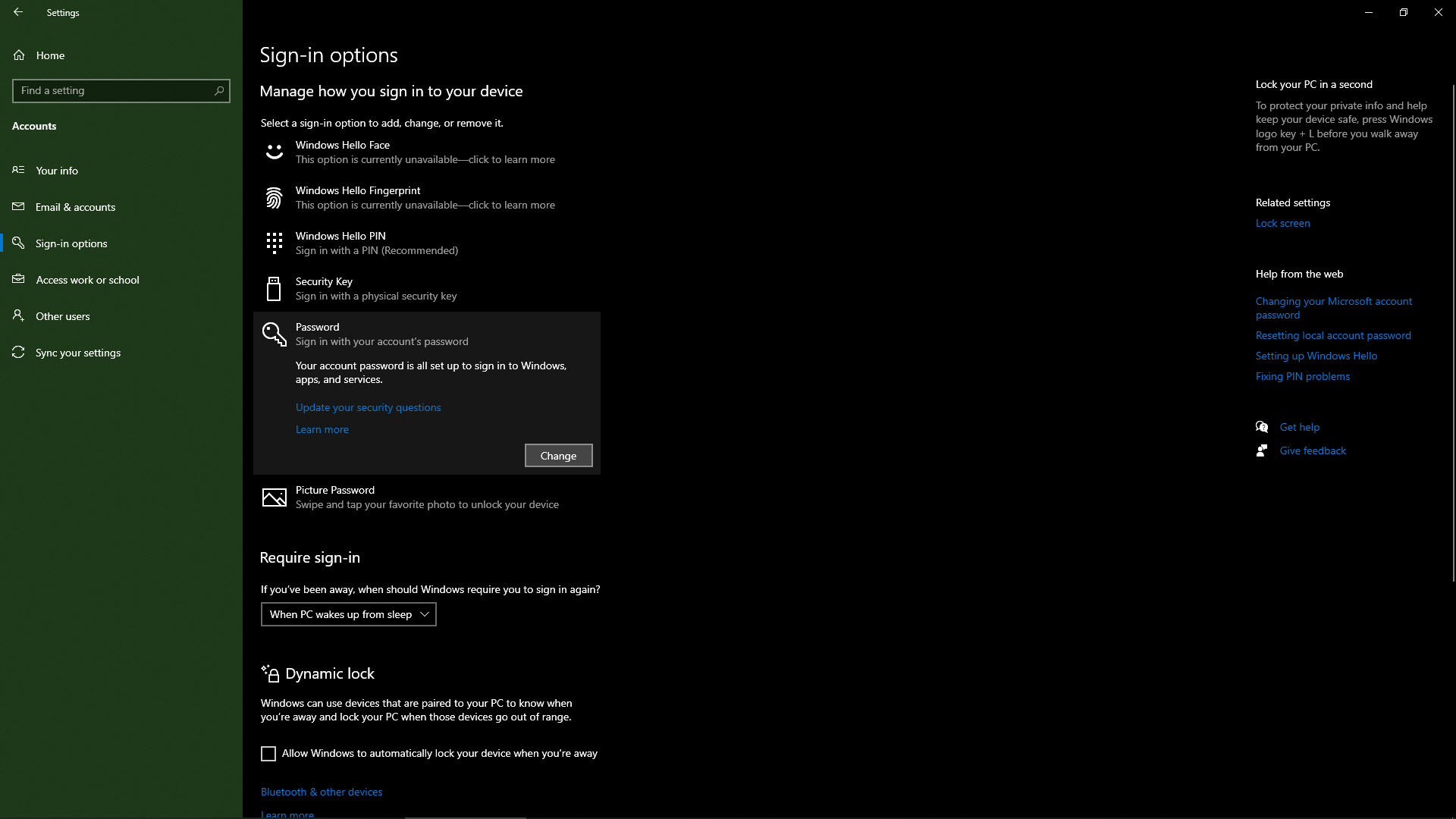Open Fixing PIN problems help link
The image size is (1456, 819).
(1303, 376)
